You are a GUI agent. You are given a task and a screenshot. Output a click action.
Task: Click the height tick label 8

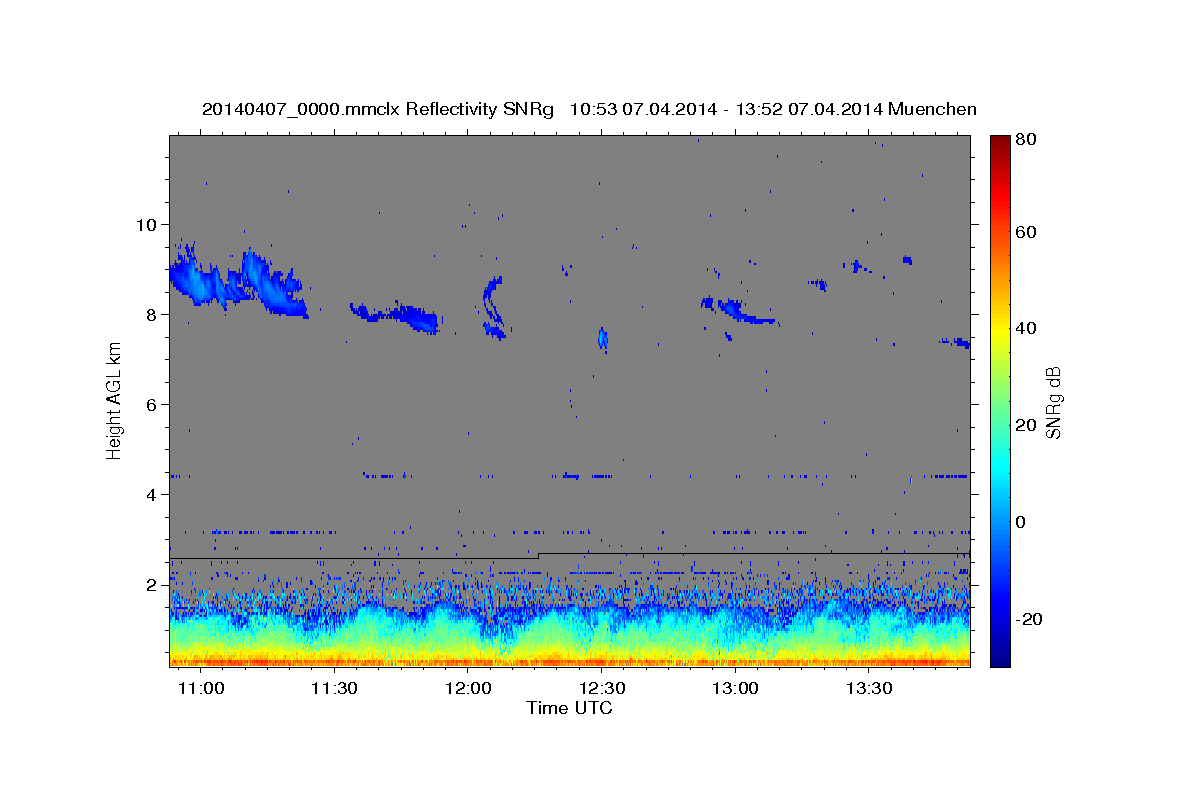pos(152,314)
